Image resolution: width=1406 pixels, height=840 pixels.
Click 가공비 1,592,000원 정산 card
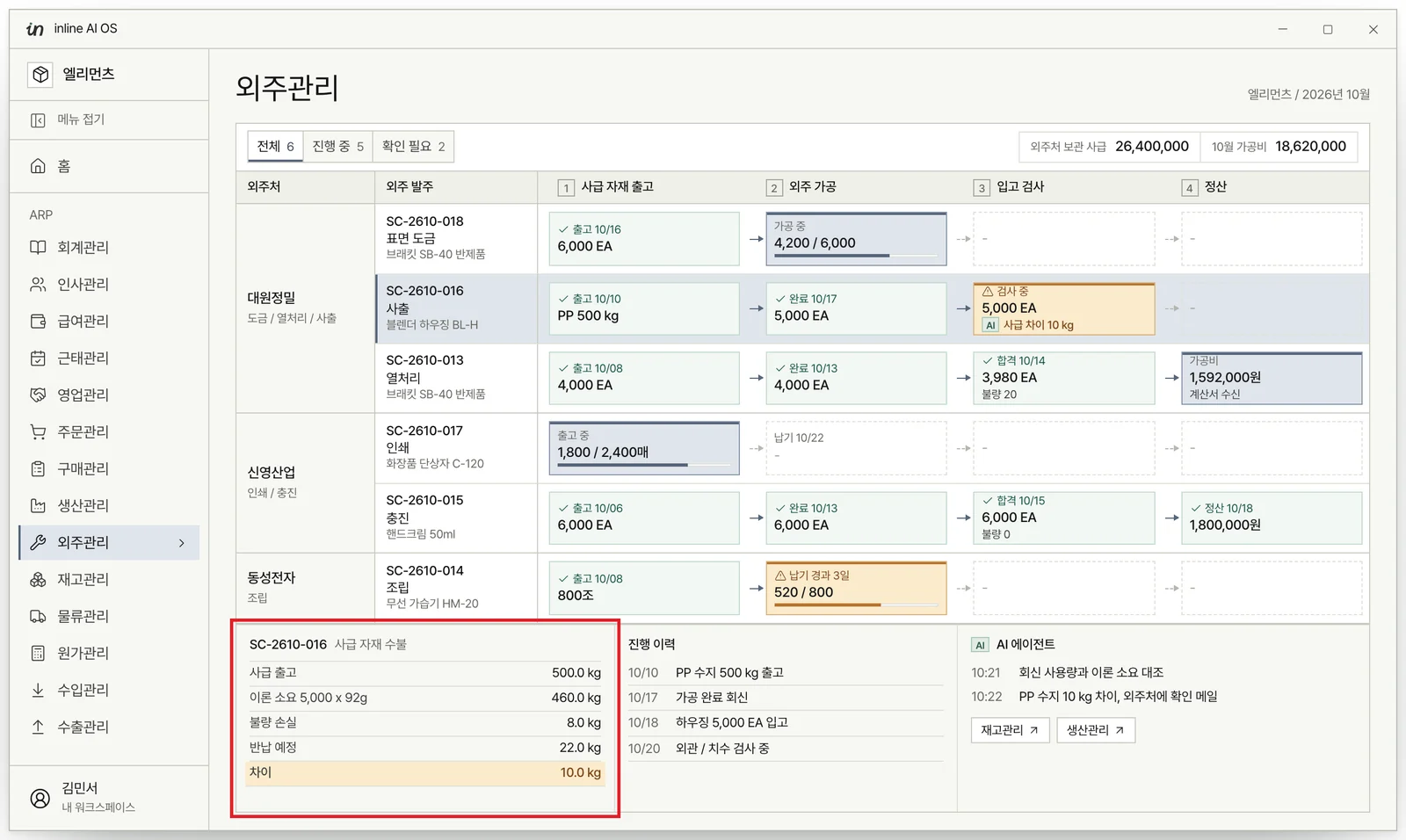[x=1272, y=378]
